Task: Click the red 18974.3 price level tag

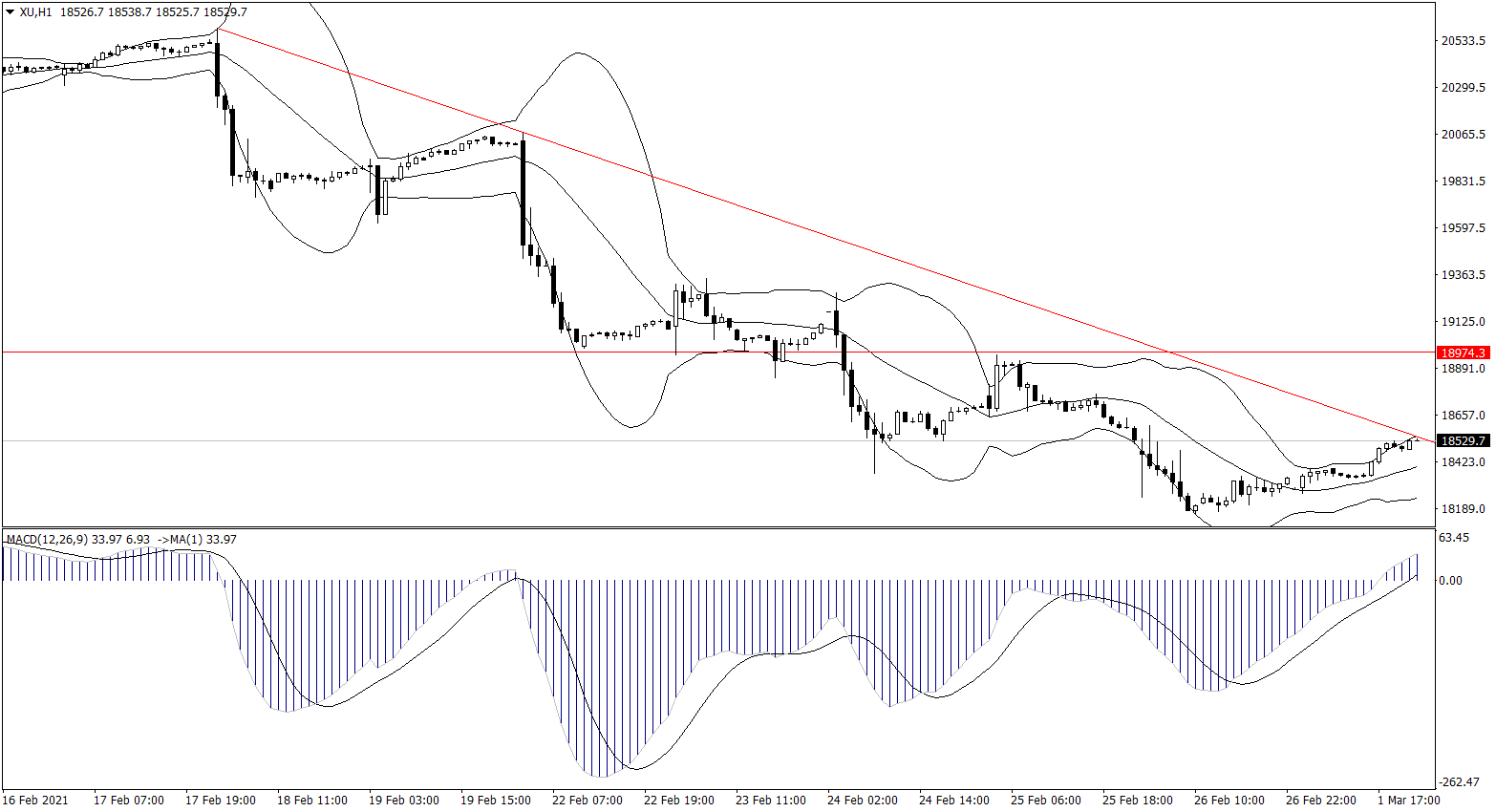Action: point(1463,353)
